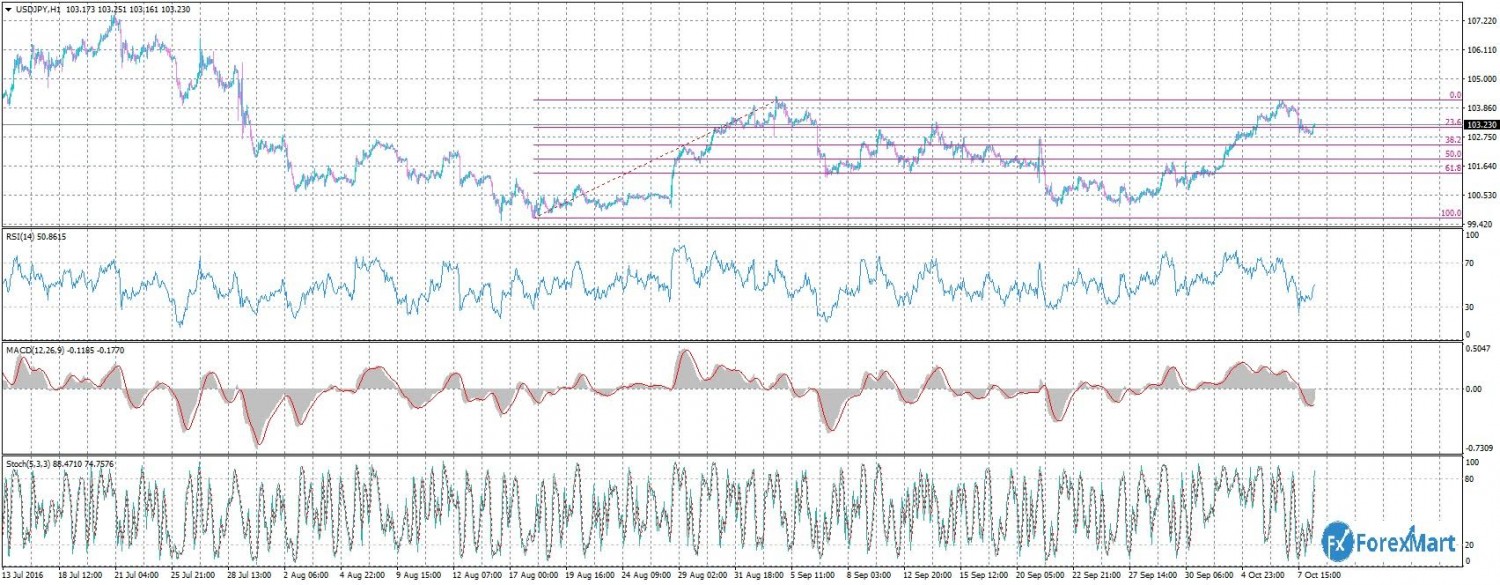Click the 5 Sep 11:00 time axis label
Screen dimensions: 1500x585
[817, 577]
